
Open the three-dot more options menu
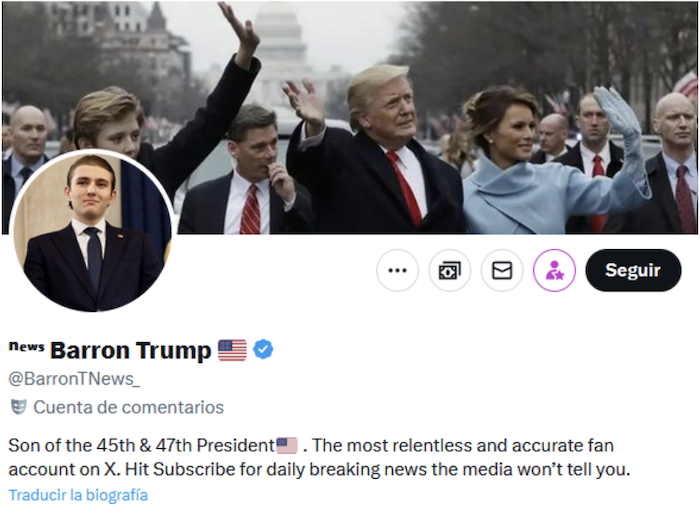pyautogui.click(x=397, y=271)
